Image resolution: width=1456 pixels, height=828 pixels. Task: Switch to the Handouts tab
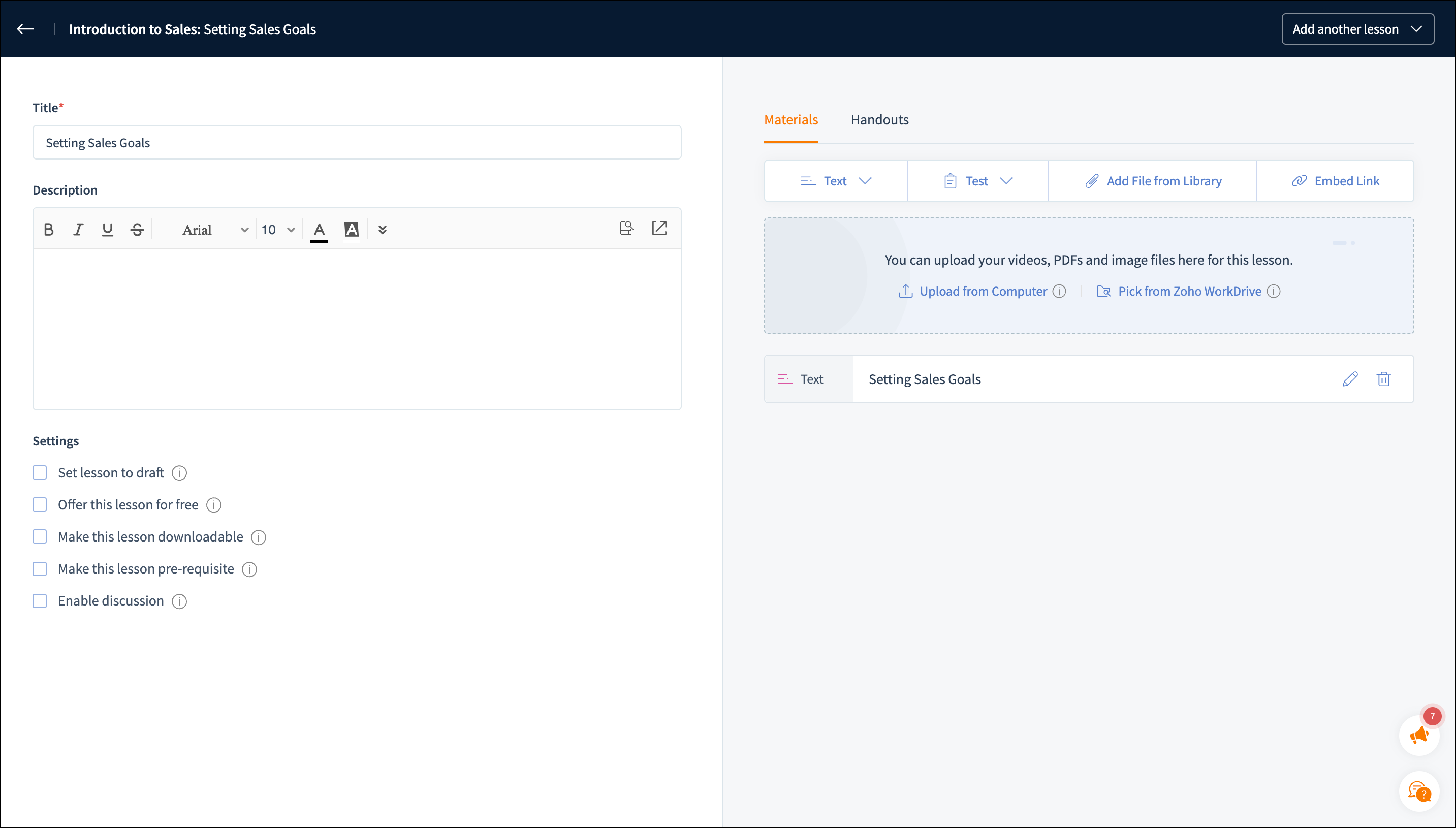pos(879,119)
